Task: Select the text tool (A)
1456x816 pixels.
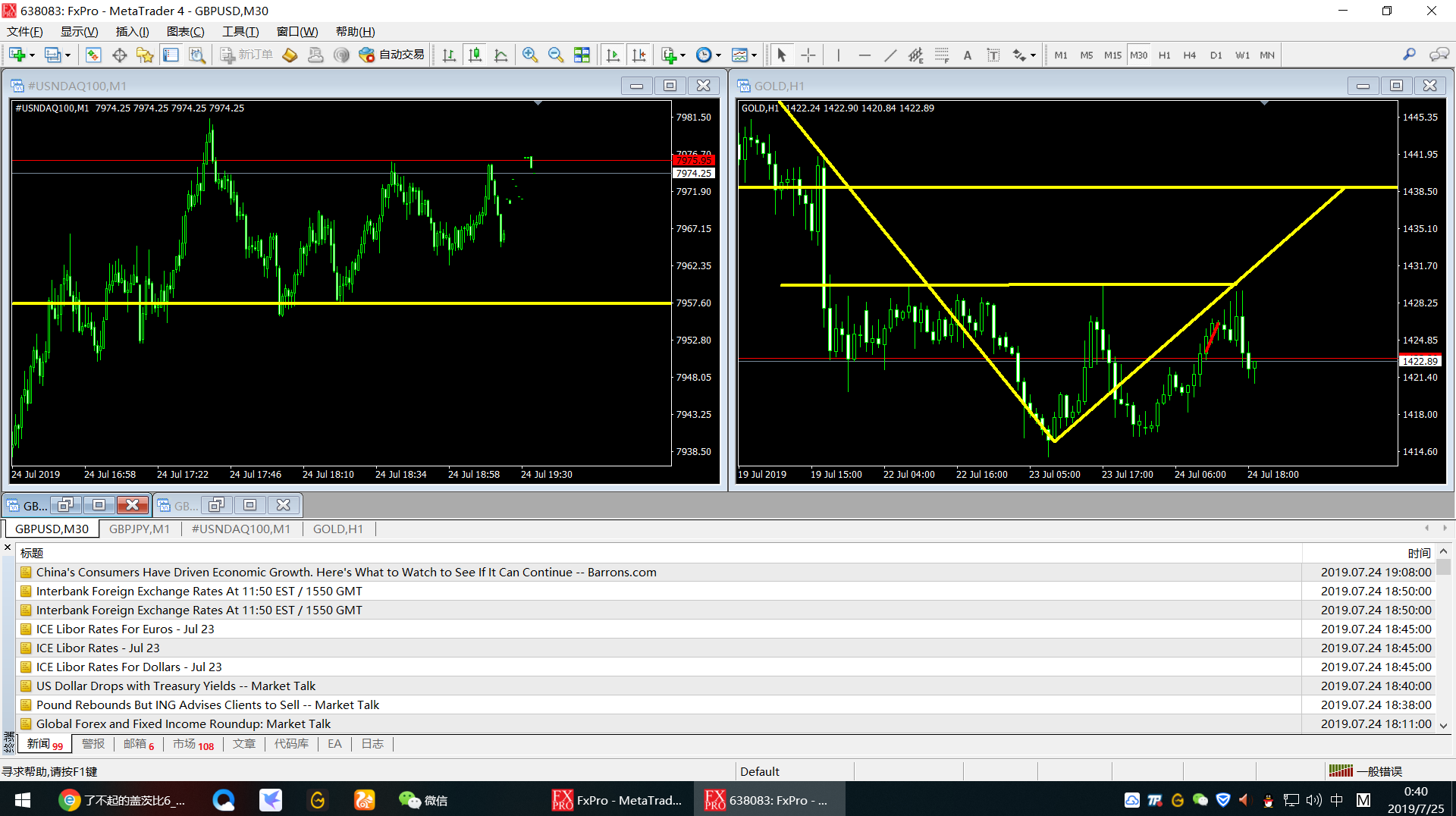Action: click(x=968, y=55)
